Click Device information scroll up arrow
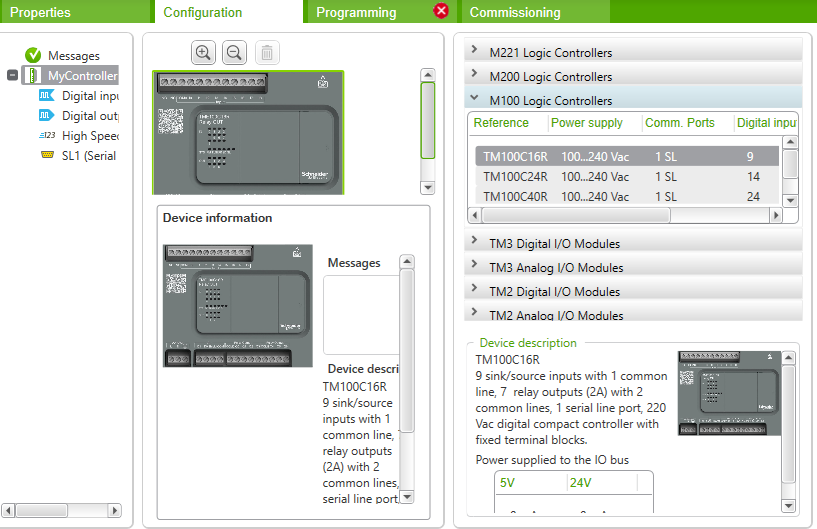 coord(407,261)
